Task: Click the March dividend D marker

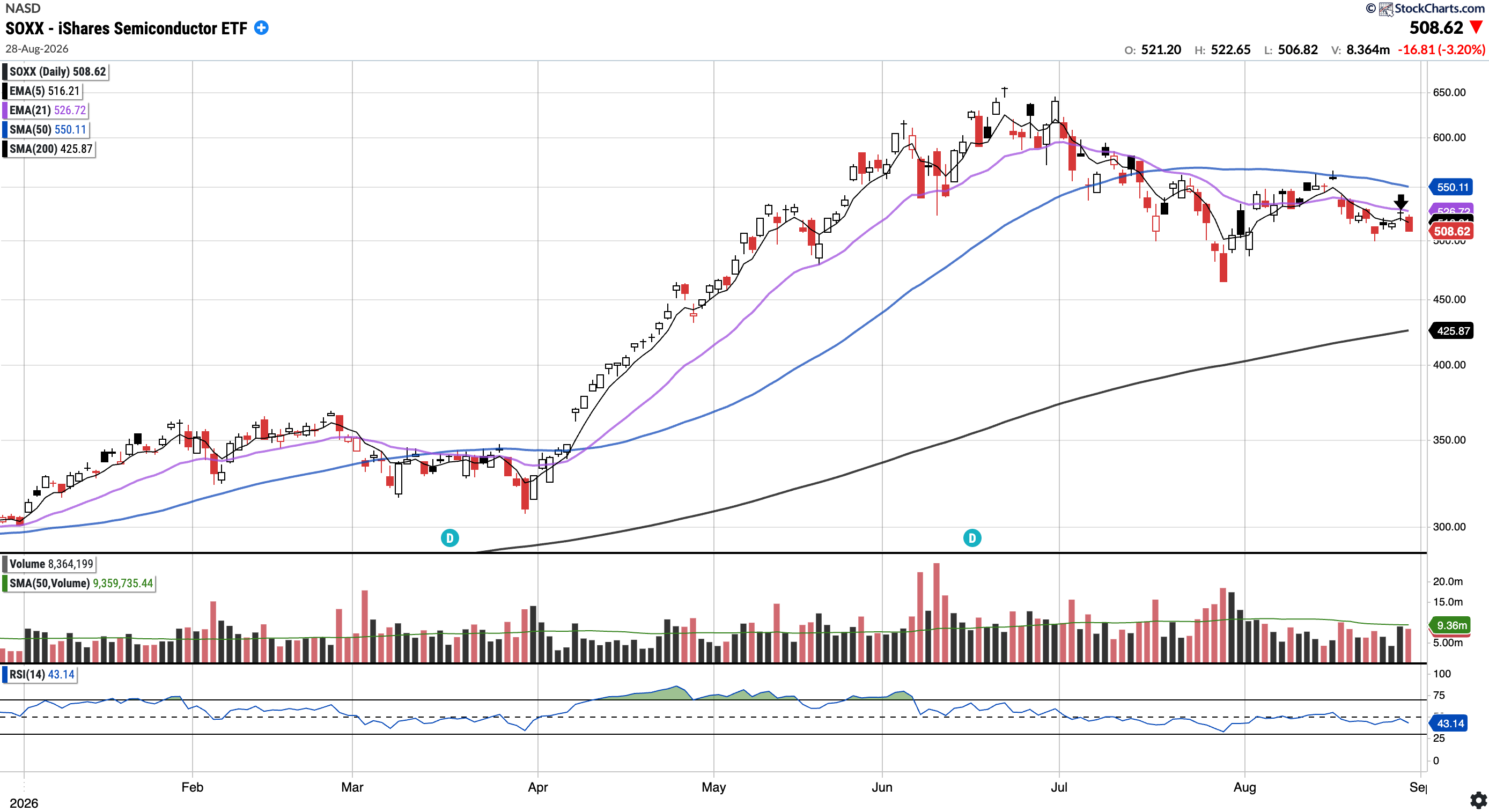Action: (449, 538)
